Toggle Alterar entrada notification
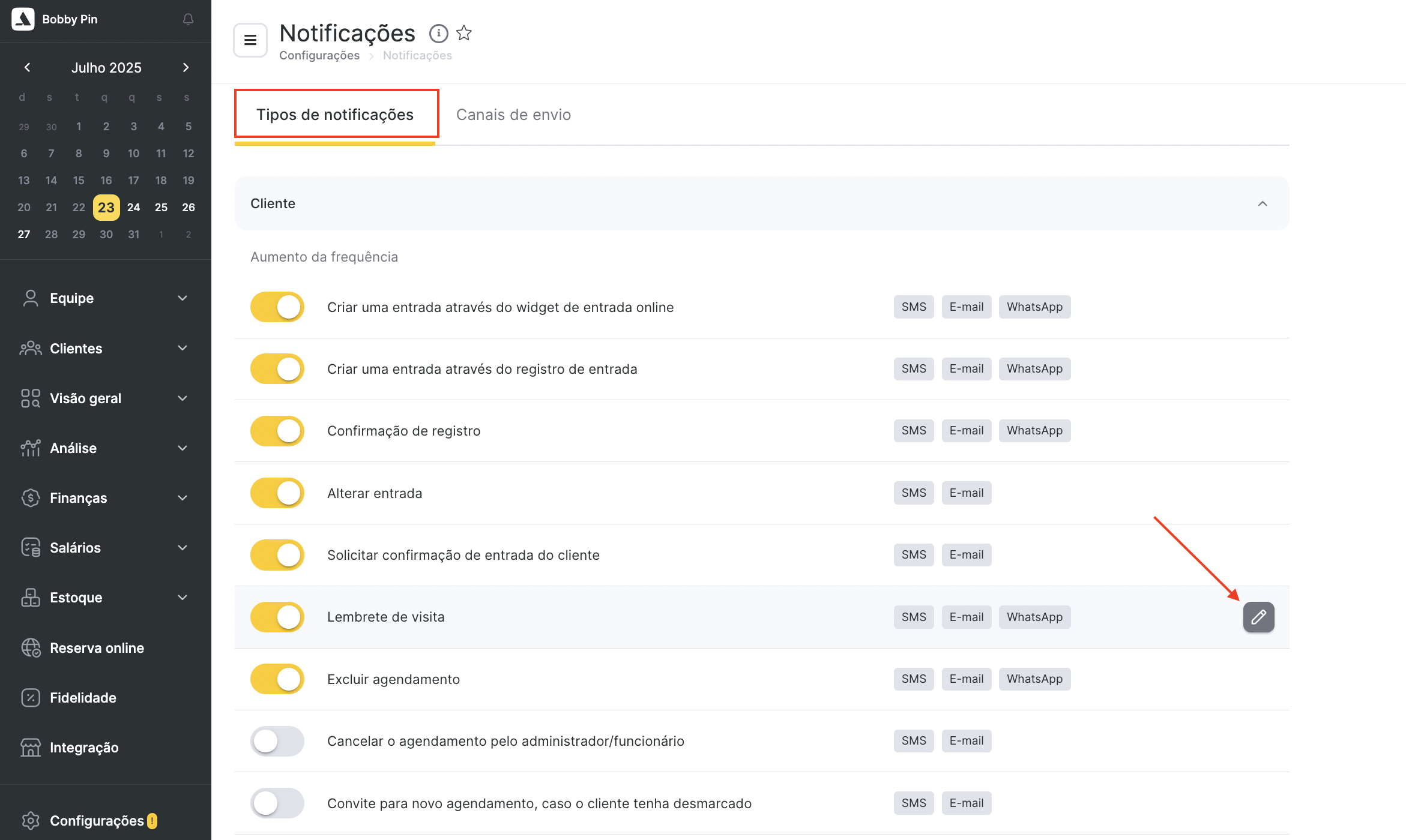 coord(277,493)
